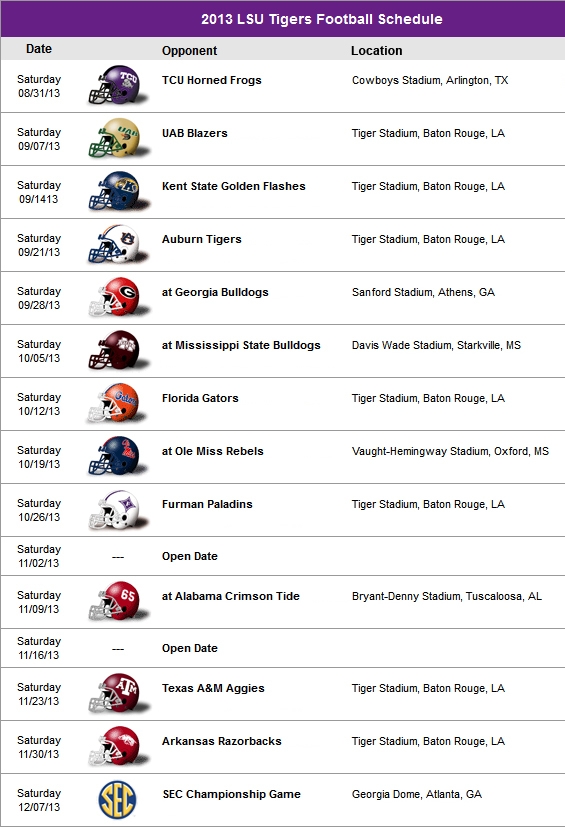Select the Location column header

pyautogui.click(x=377, y=51)
